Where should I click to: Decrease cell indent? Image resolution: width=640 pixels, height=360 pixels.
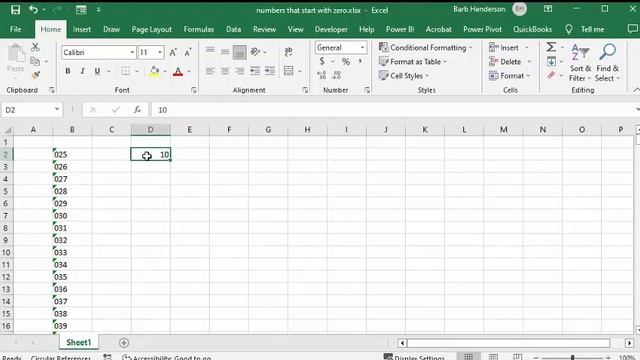tap(255, 71)
